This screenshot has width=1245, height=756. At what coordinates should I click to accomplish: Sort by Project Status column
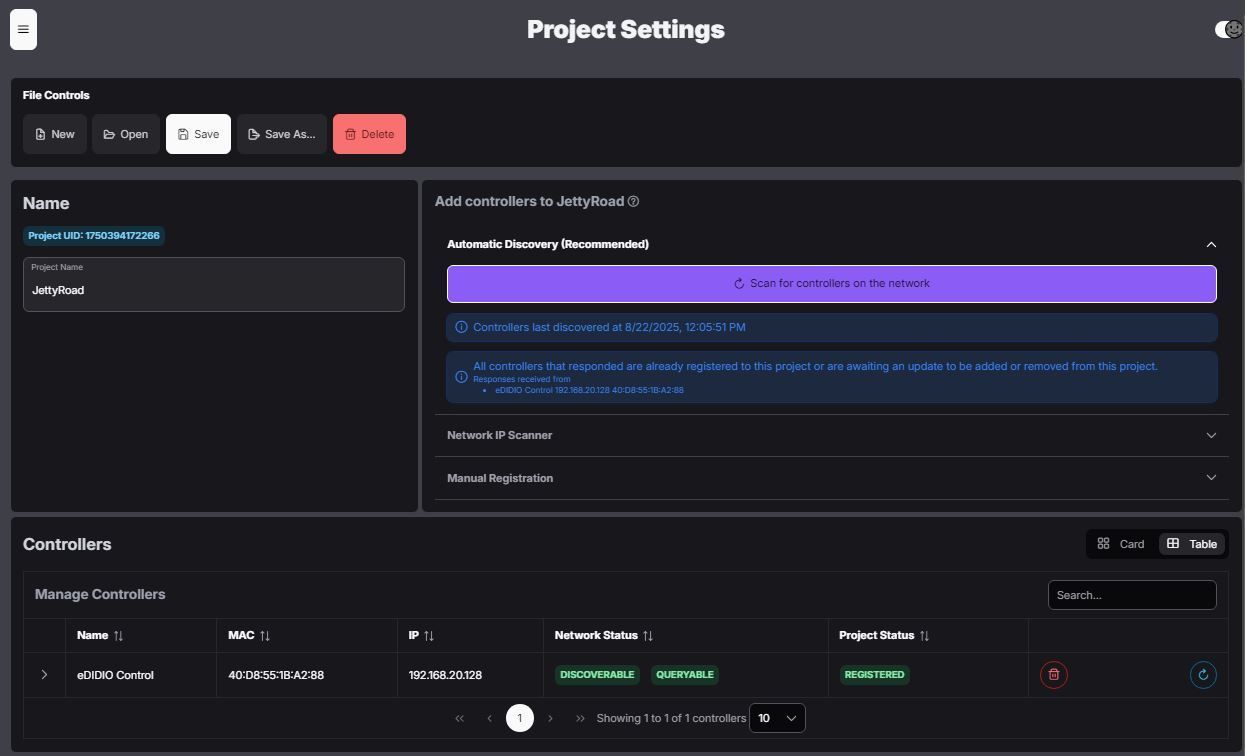click(924, 636)
